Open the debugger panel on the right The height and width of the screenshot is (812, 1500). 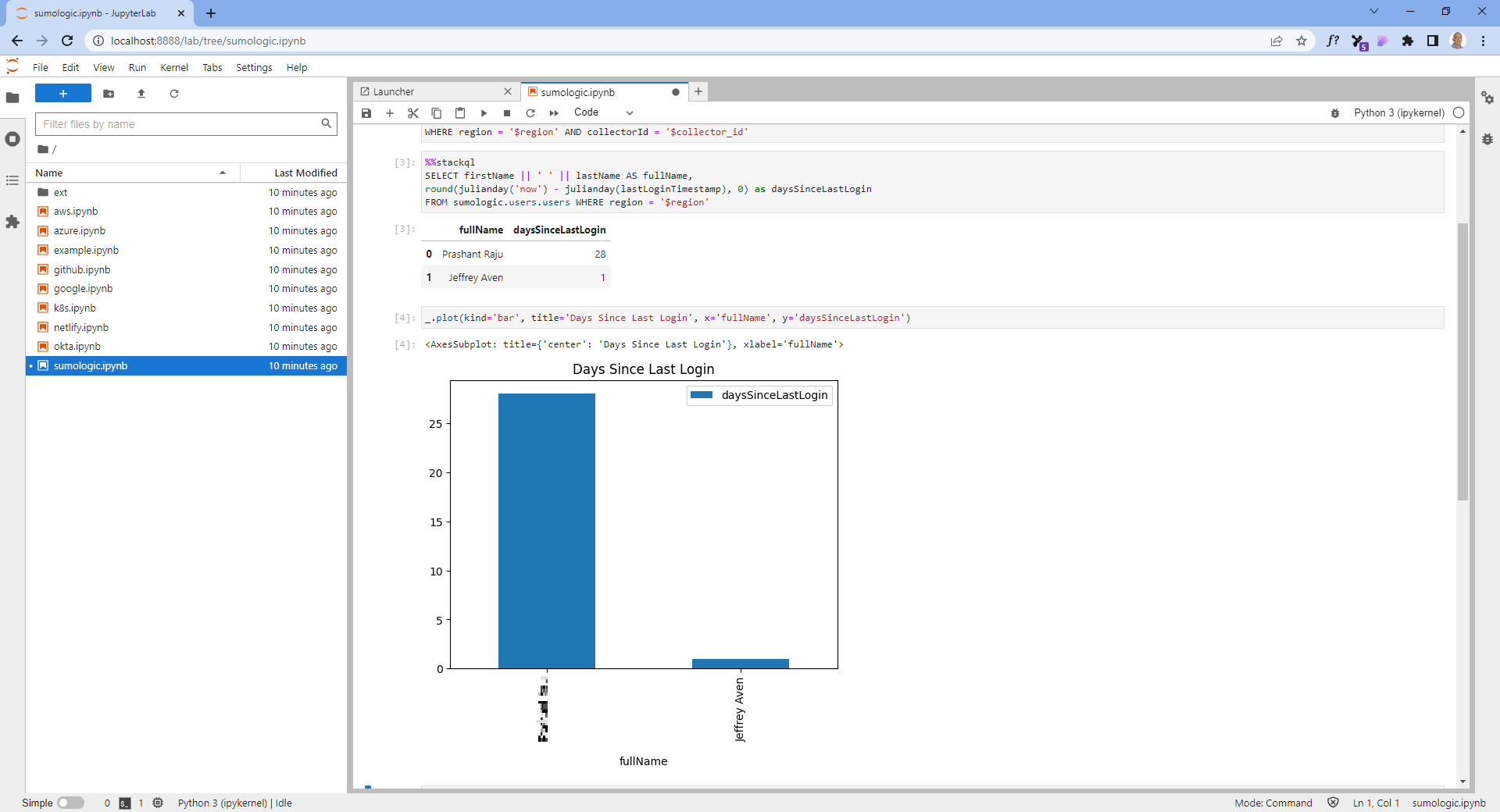click(x=1487, y=139)
